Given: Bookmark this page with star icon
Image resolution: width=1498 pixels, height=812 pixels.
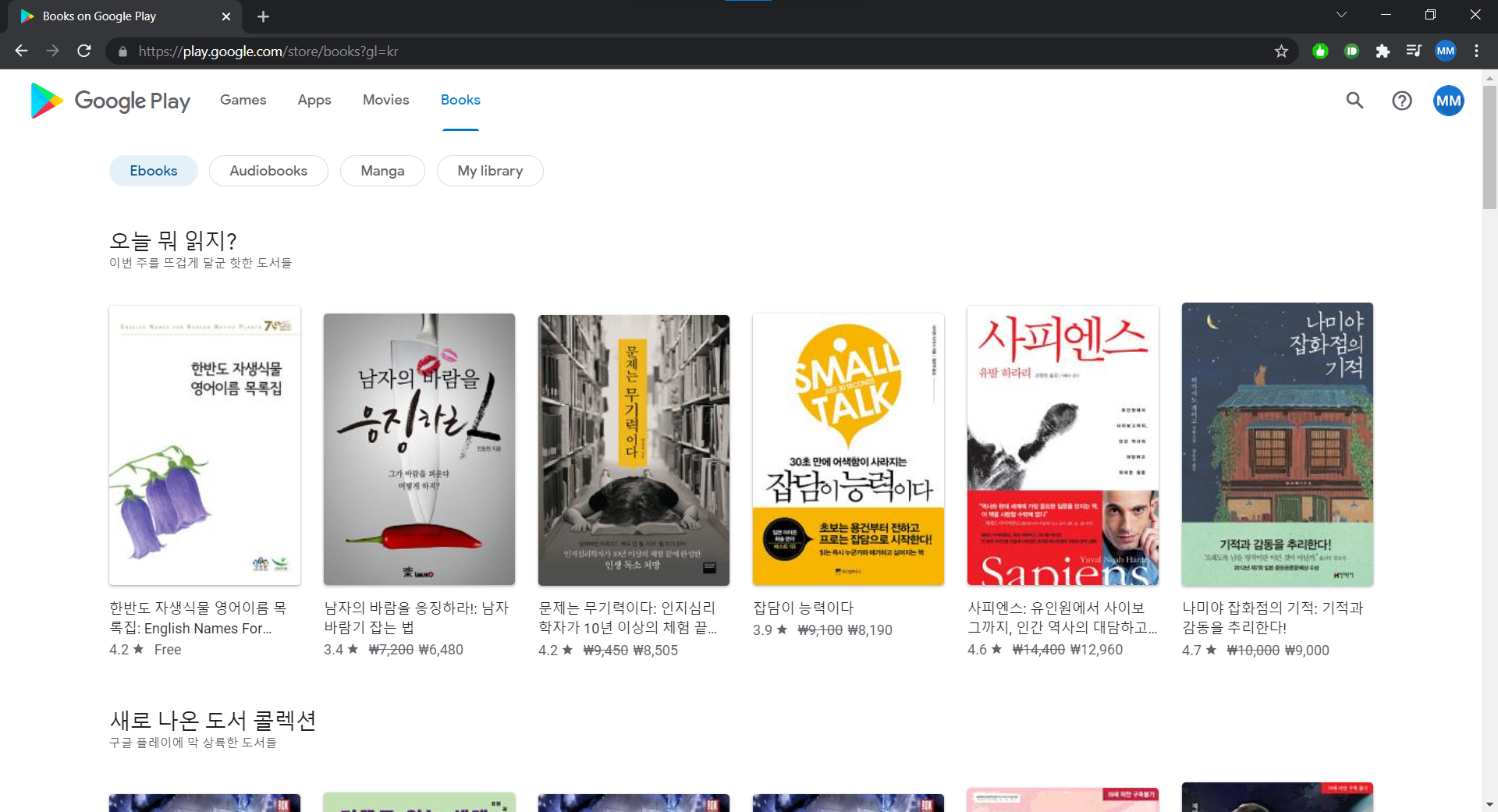Looking at the screenshot, I should pyautogui.click(x=1281, y=51).
